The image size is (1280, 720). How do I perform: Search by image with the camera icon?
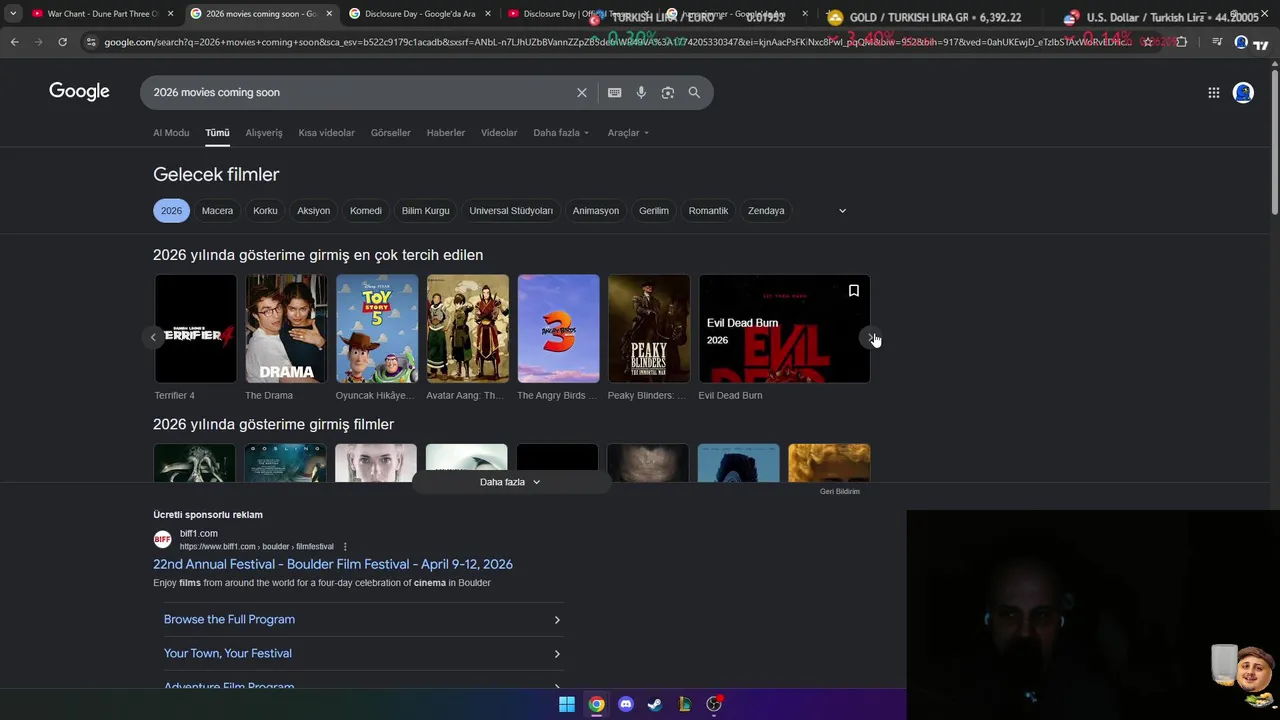pyautogui.click(x=667, y=92)
